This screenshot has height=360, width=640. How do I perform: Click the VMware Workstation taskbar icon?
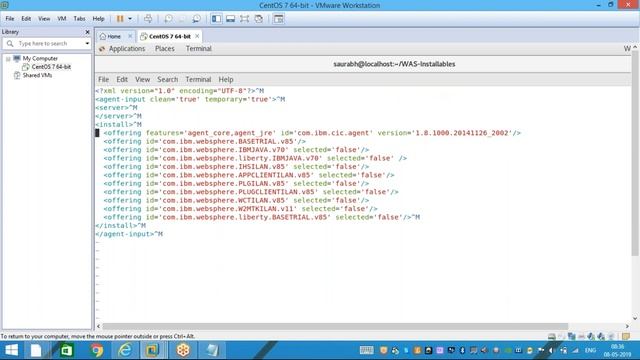click(153, 350)
